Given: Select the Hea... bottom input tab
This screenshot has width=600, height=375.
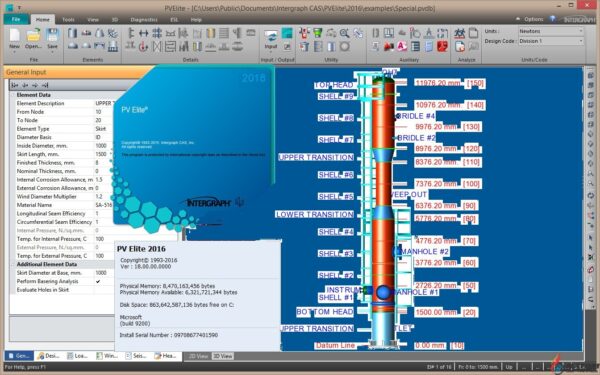Looking at the screenshot, I should point(166,356).
